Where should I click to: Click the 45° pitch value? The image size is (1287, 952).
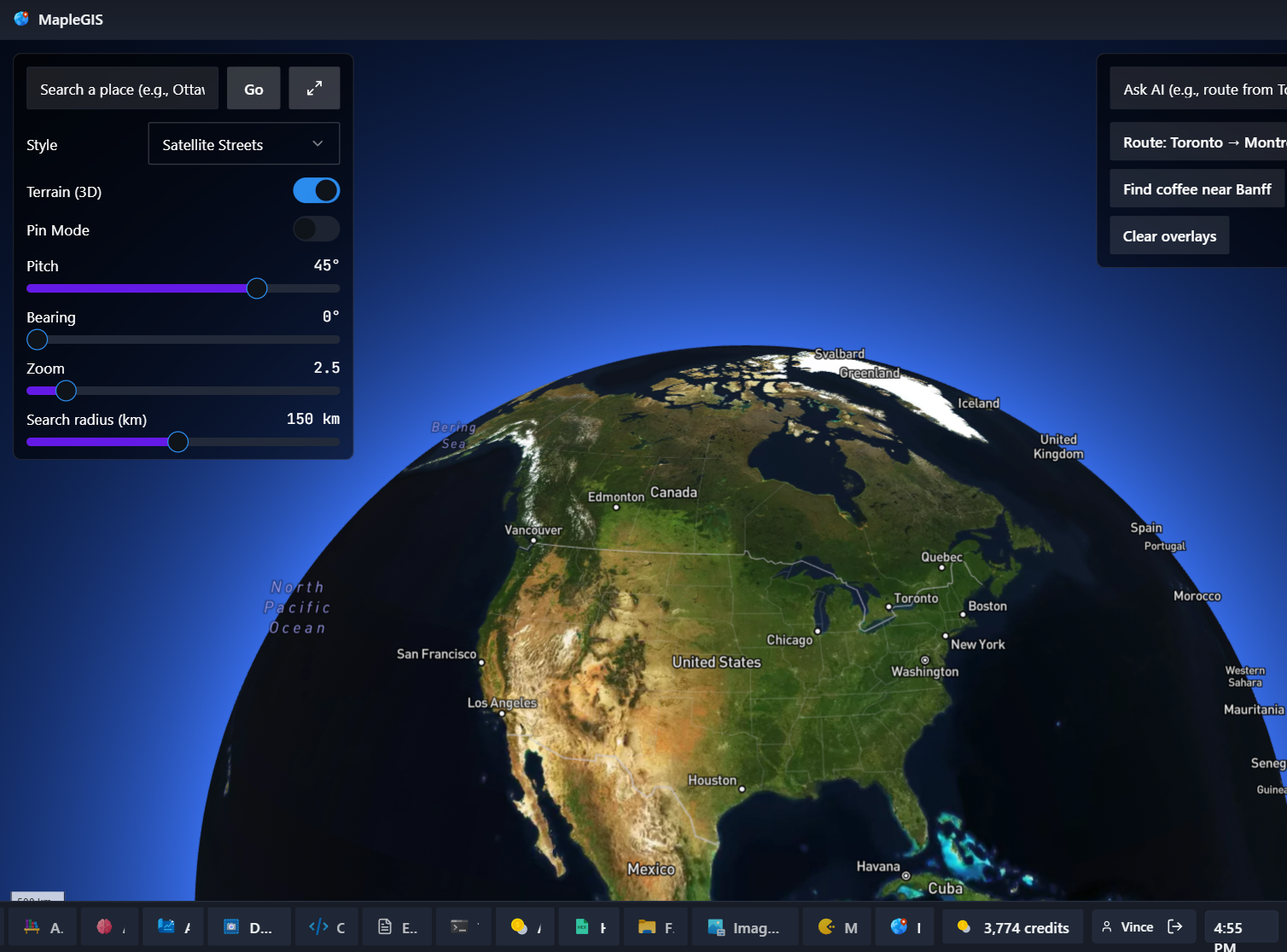326,264
